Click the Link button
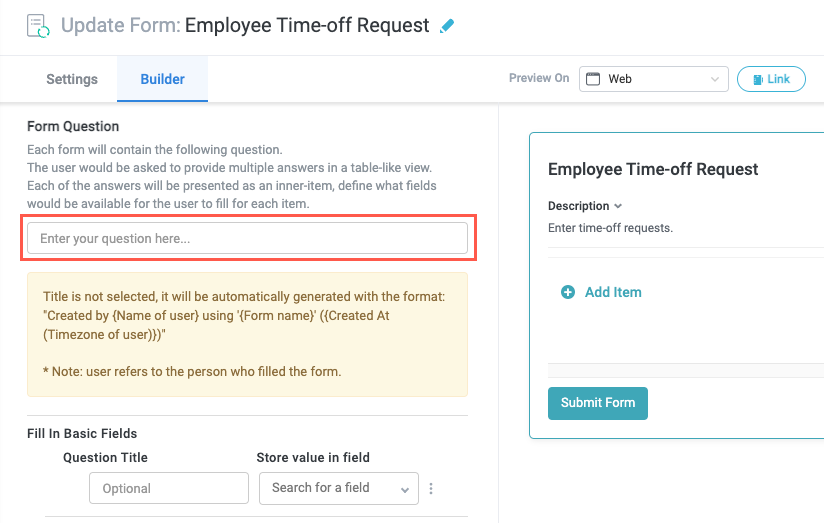This screenshot has width=824, height=523. 771,79
